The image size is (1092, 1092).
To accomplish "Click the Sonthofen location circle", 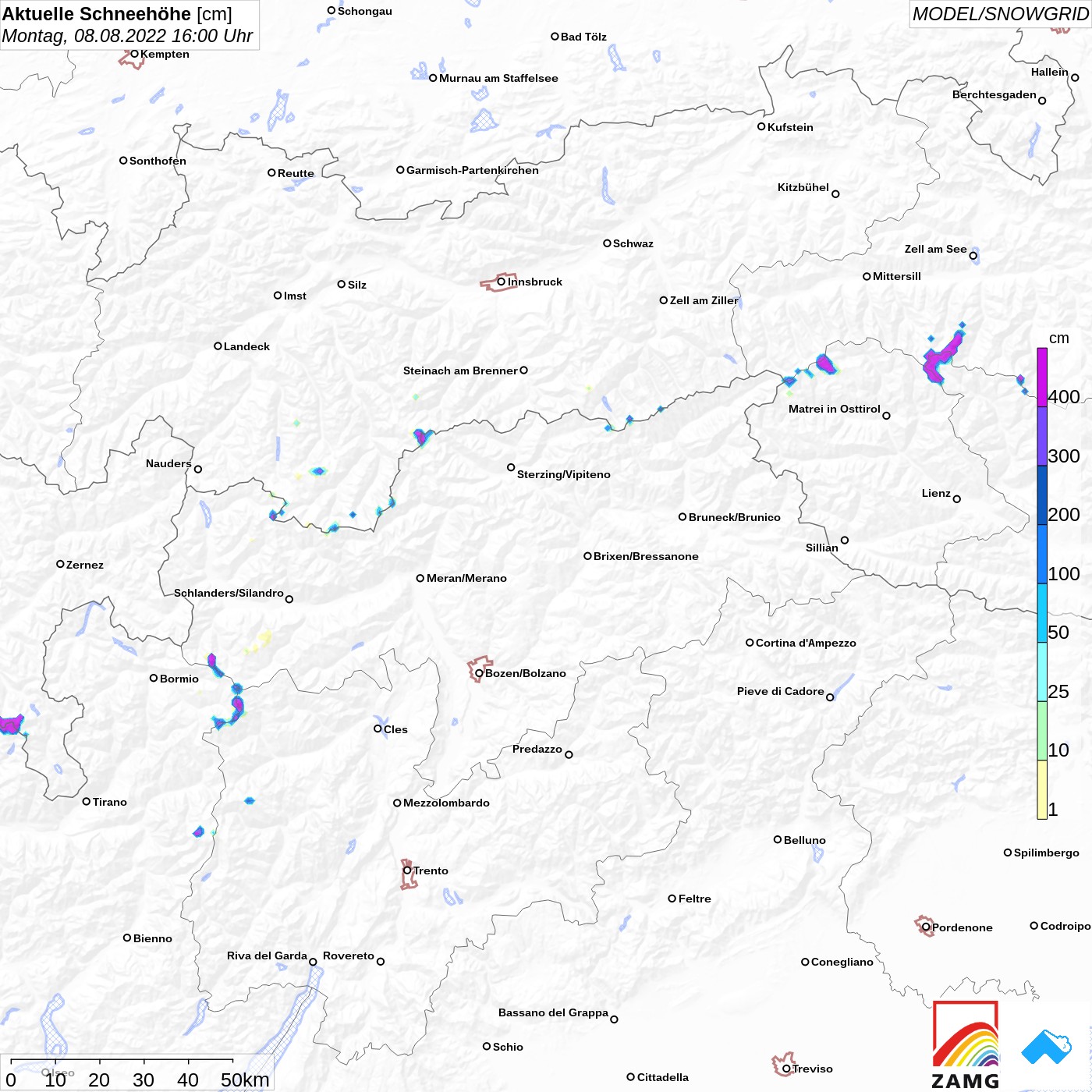I will (x=123, y=161).
